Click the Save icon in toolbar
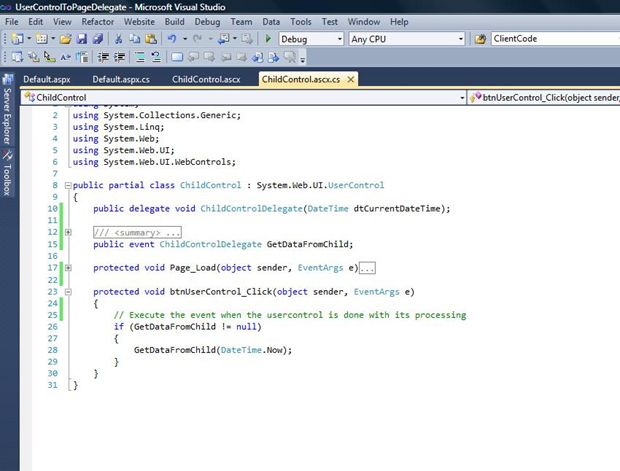Image resolution: width=620 pixels, height=471 pixels. pyautogui.click(x=82, y=39)
